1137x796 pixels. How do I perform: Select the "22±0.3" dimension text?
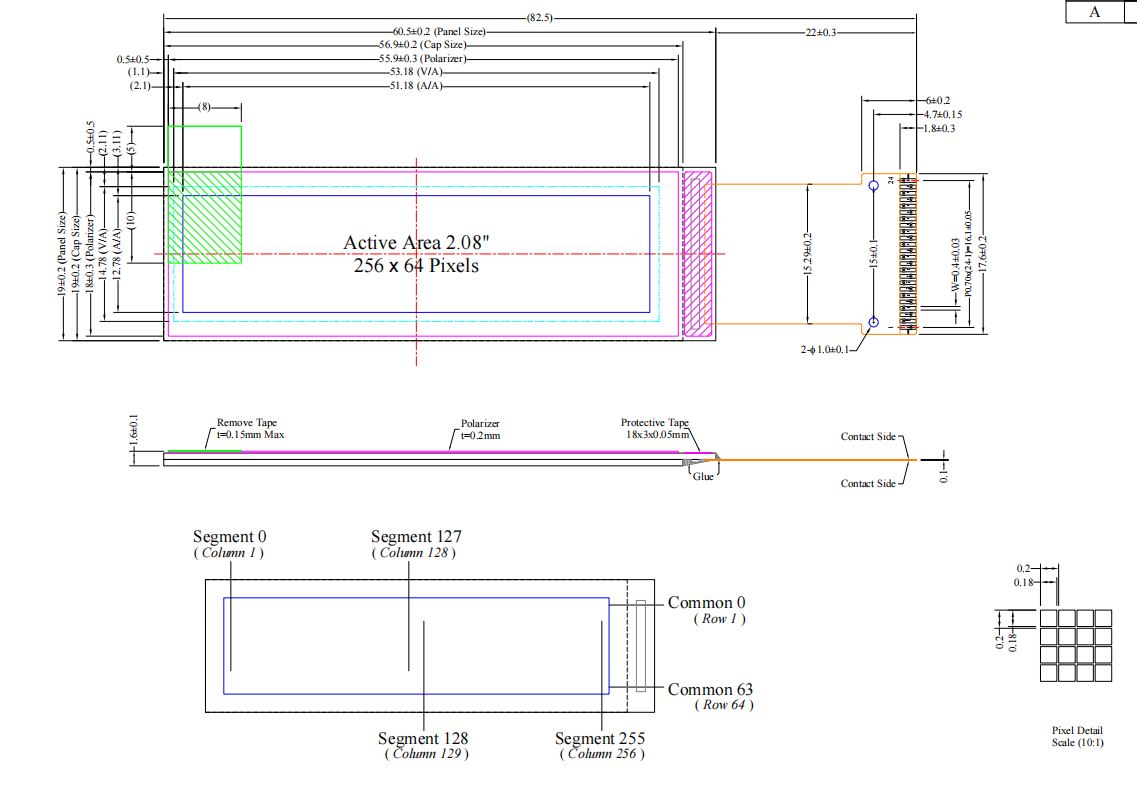tap(820, 33)
